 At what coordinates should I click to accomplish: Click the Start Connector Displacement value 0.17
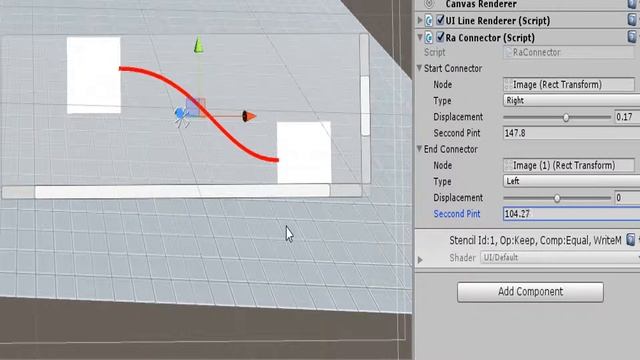(x=627, y=117)
